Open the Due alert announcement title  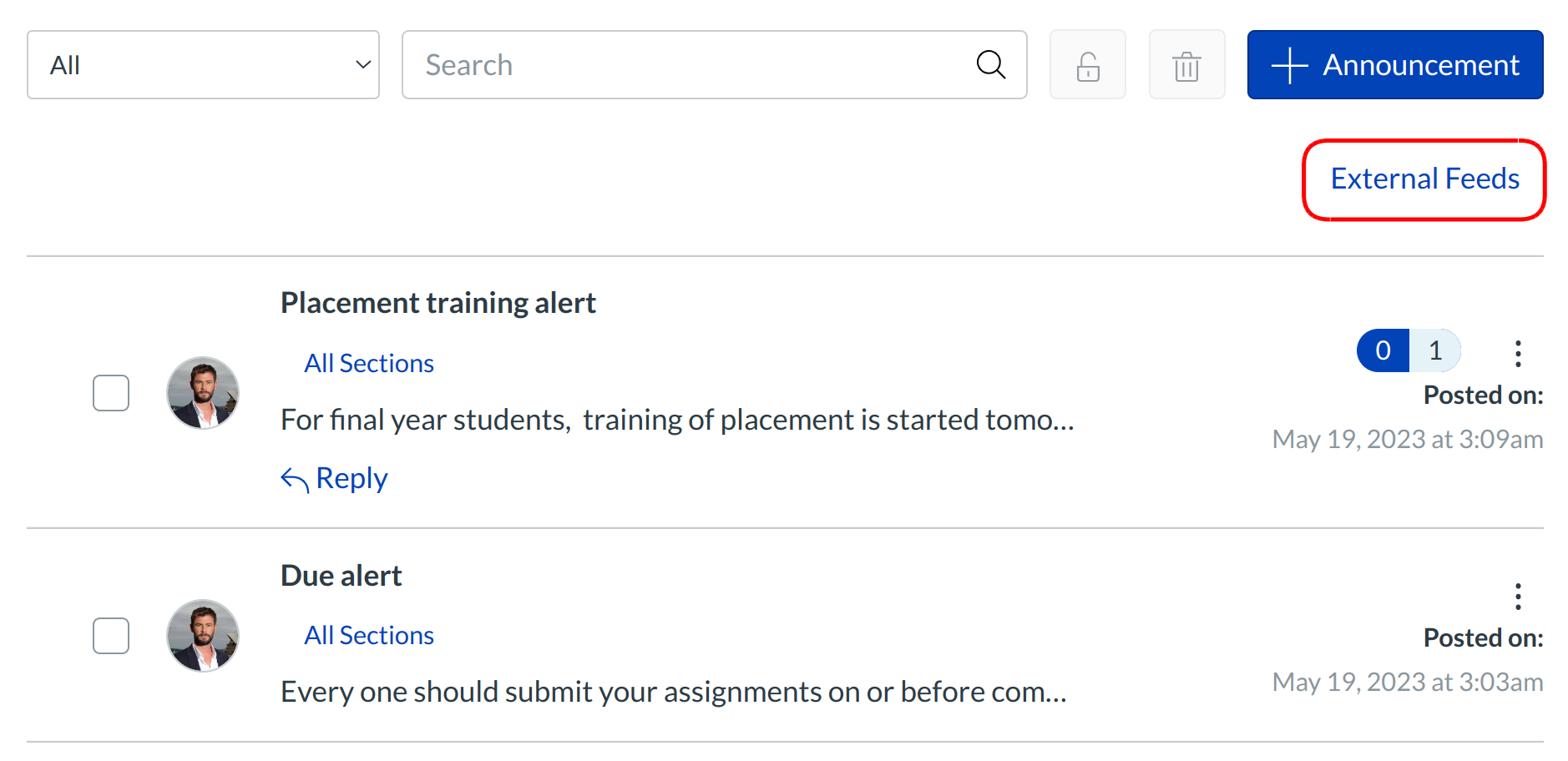[x=341, y=576]
